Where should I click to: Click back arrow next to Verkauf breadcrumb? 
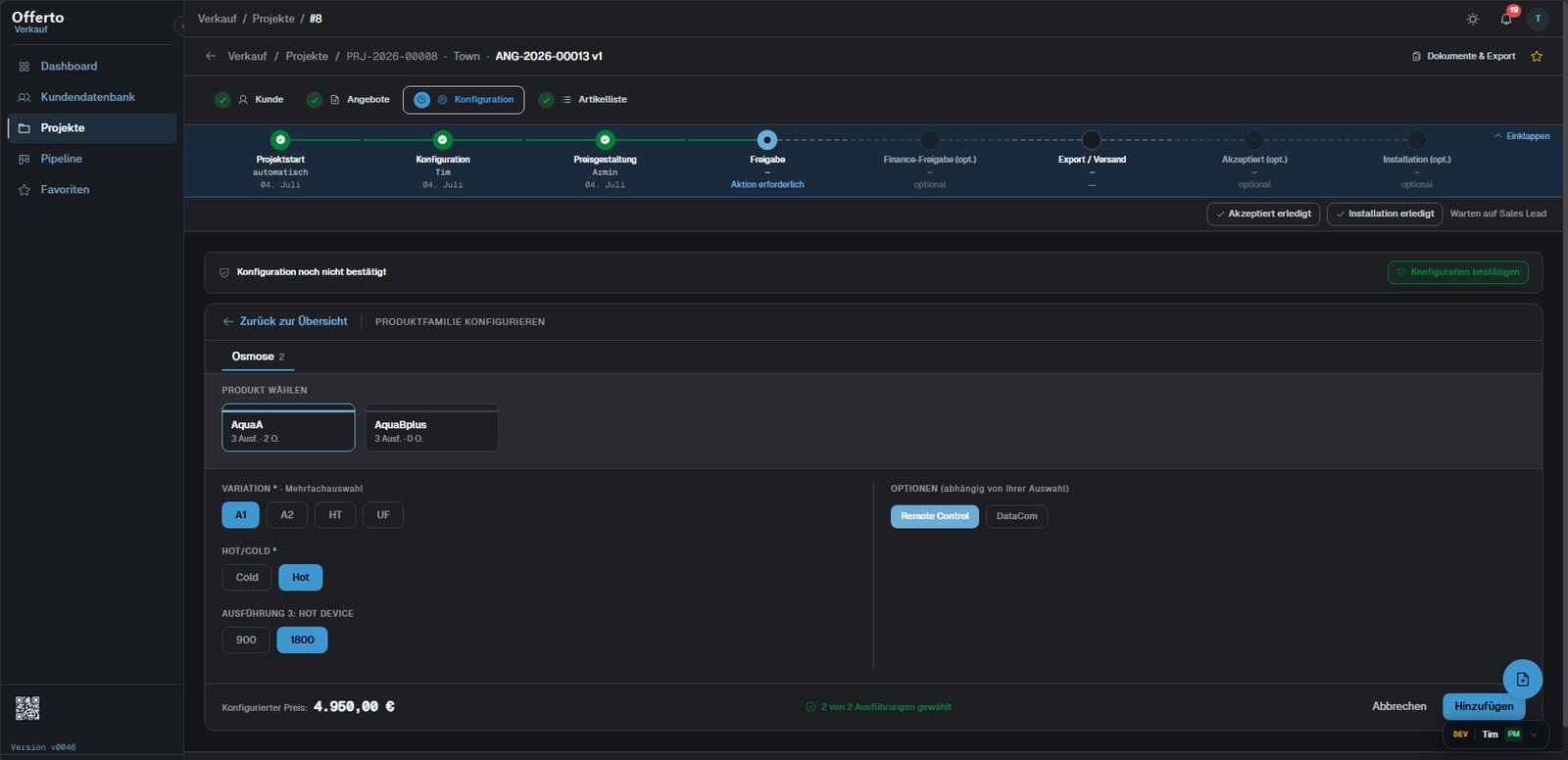point(211,56)
